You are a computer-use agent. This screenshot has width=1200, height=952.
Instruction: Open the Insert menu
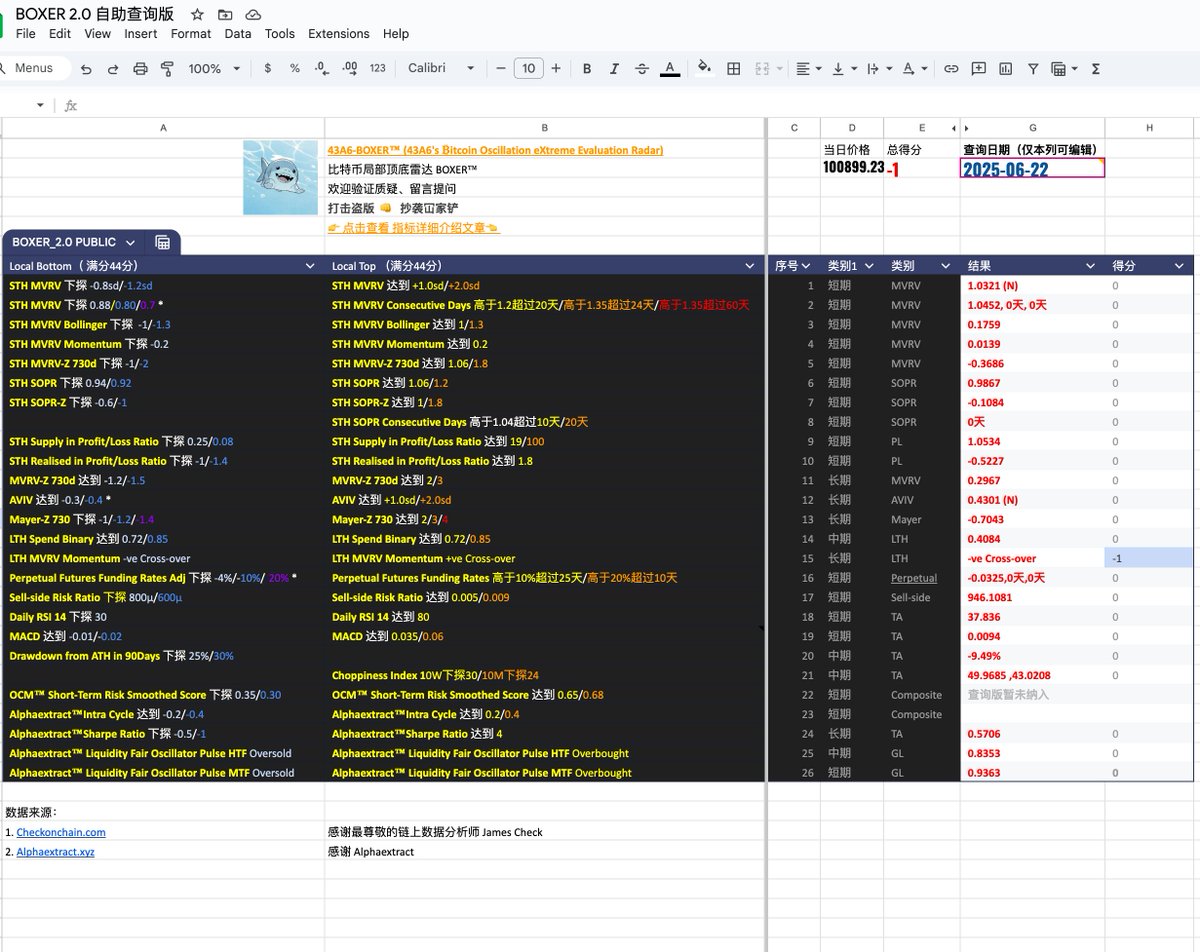[141, 33]
